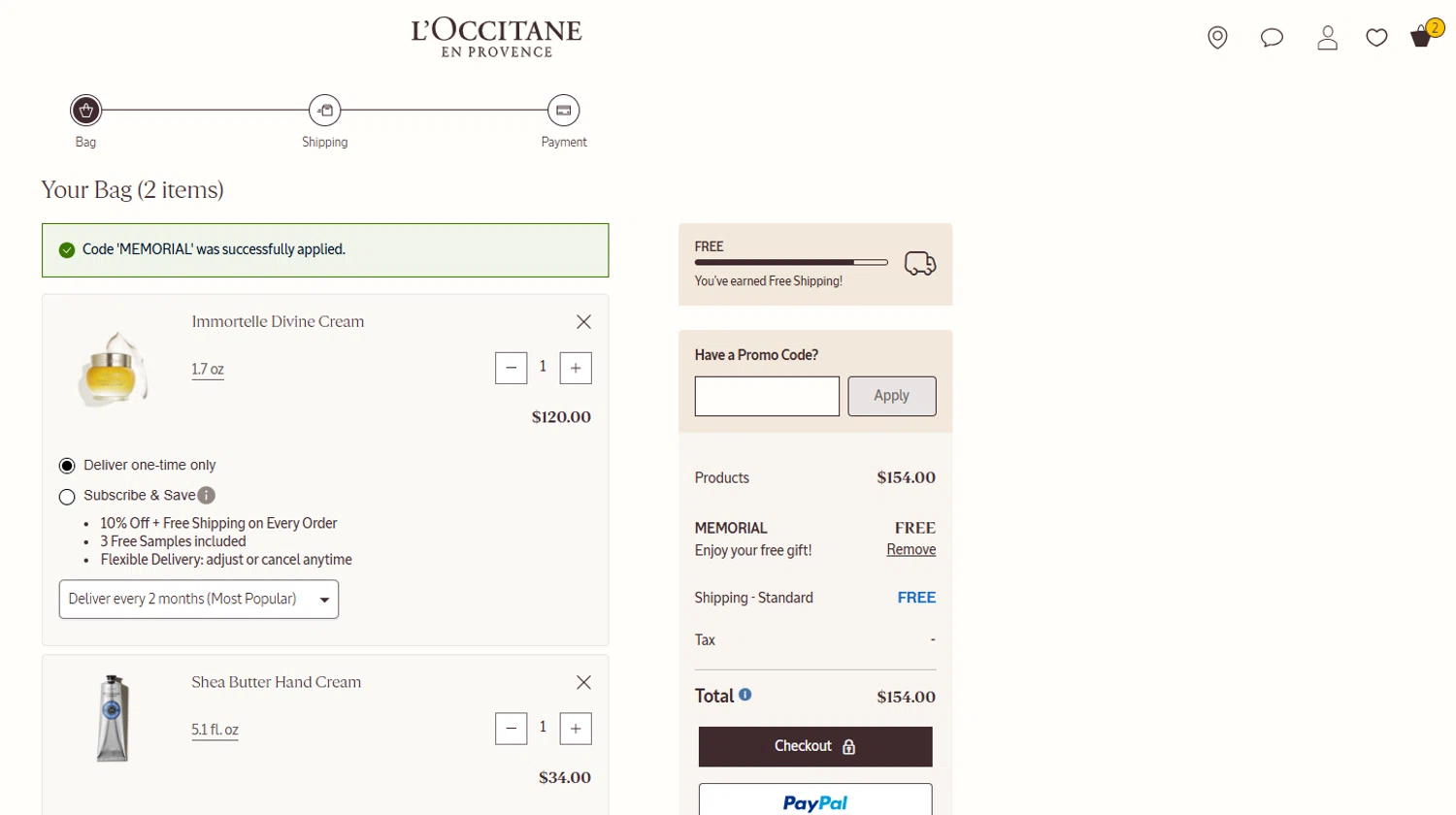Increase Shea Butter Hand Cream quantity

tap(576, 729)
